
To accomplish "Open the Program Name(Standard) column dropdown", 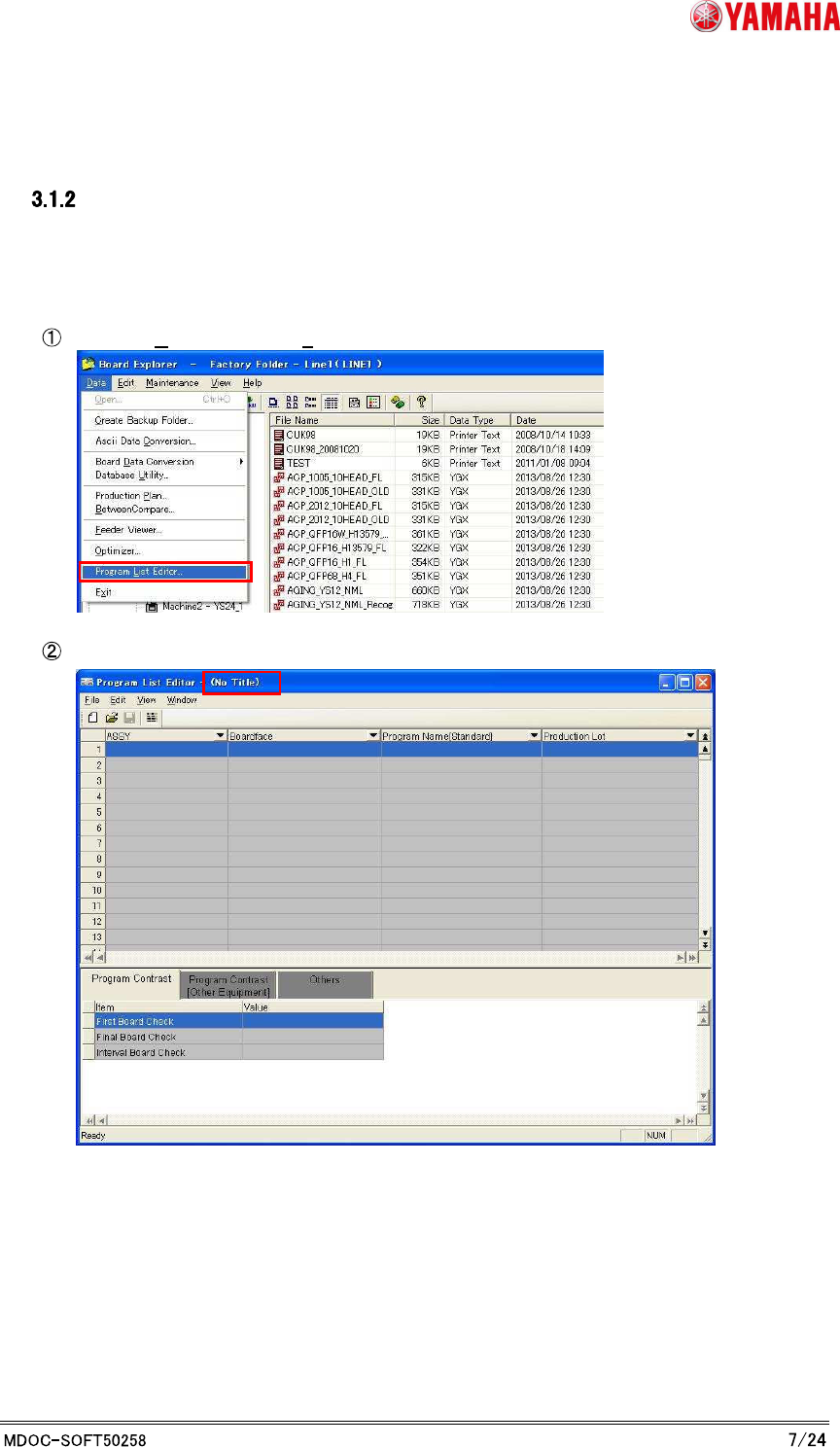I will (x=534, y=736).
